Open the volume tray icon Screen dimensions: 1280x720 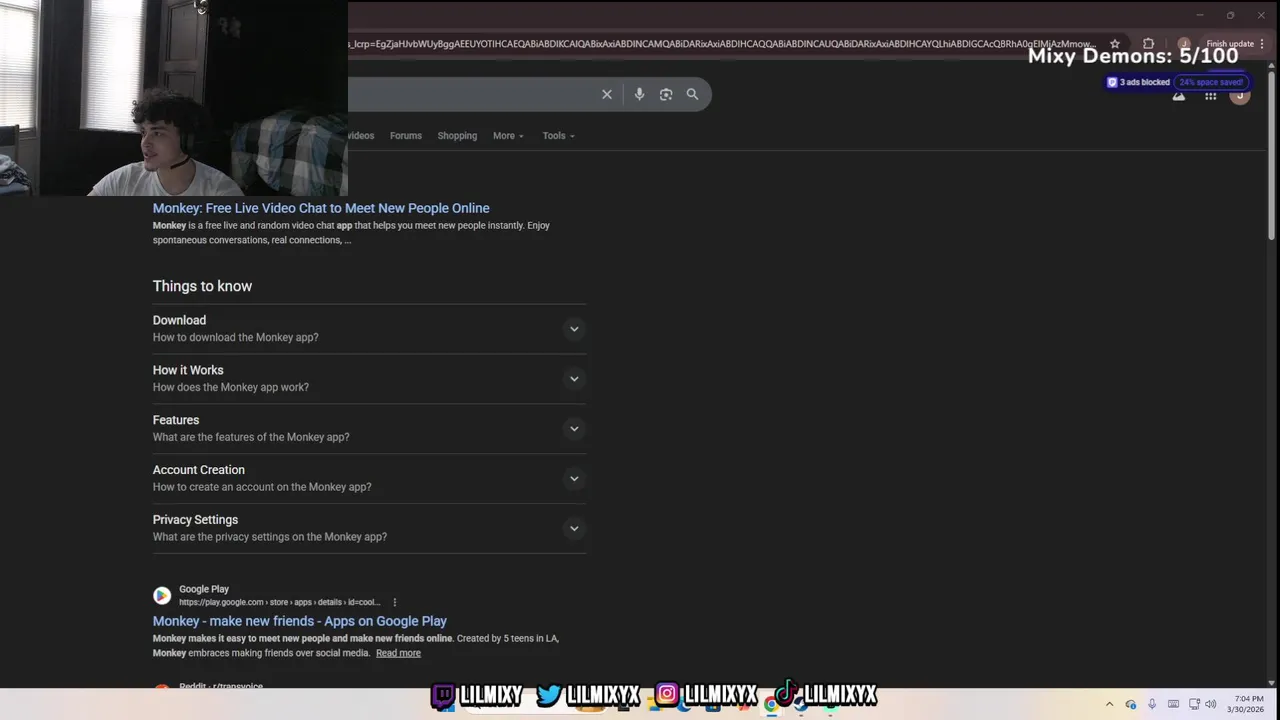point(1211,704)
